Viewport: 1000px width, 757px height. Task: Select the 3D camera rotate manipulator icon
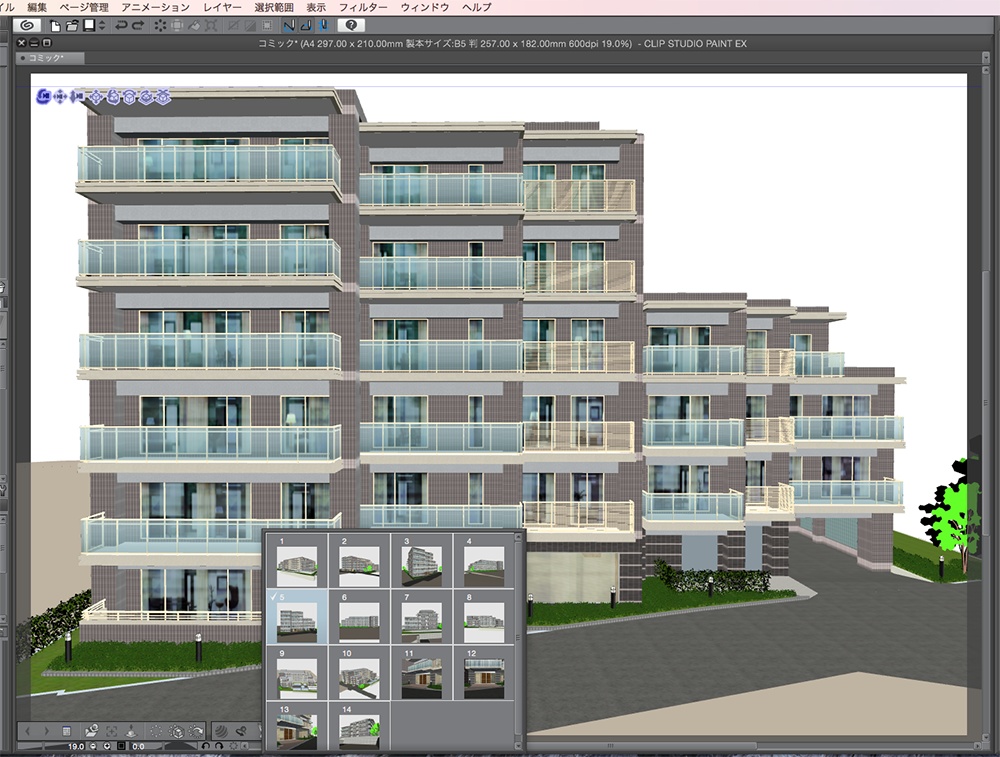(x=44, y=96)
